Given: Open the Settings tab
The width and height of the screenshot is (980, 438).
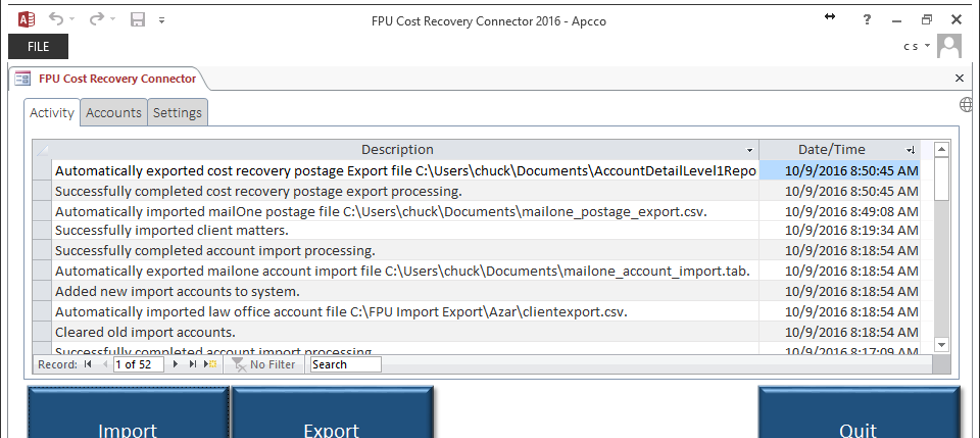Looking at the screenshot, I should (x=178, y=112).
